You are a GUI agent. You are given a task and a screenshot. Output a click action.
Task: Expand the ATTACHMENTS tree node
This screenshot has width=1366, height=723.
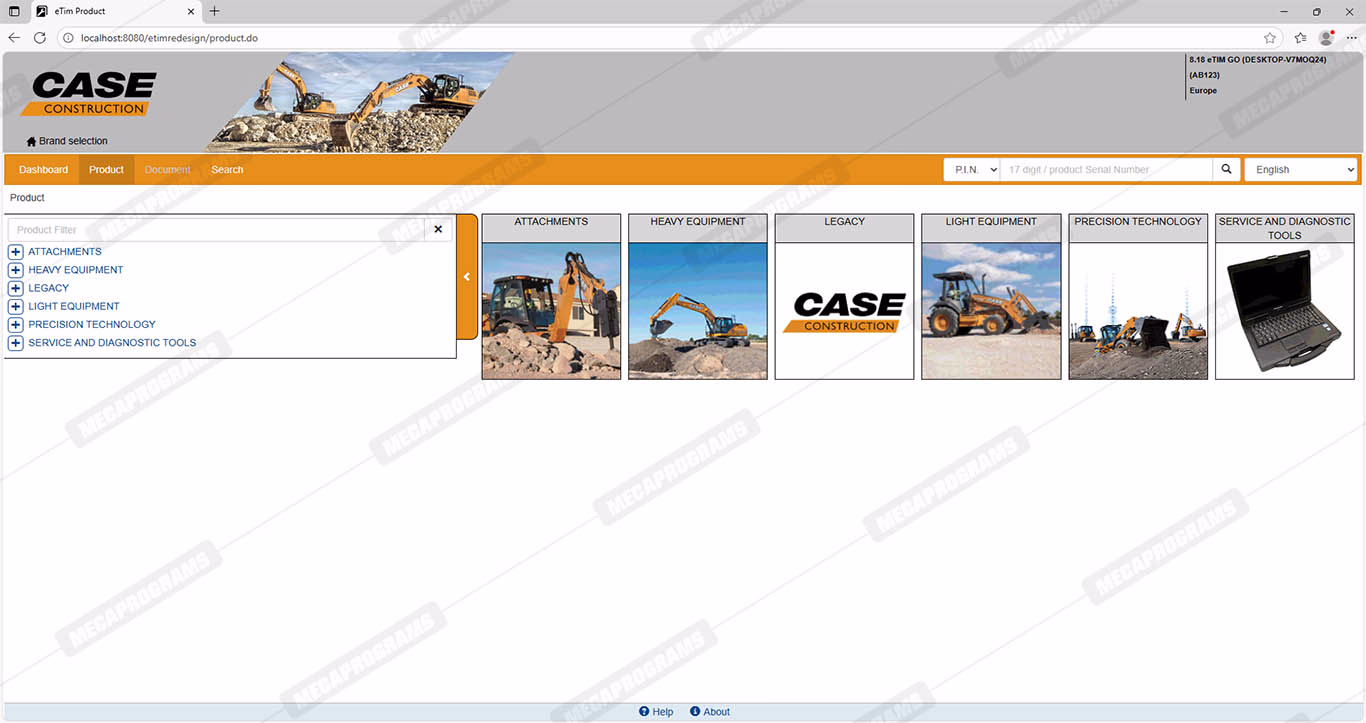[x=15, y=252]
